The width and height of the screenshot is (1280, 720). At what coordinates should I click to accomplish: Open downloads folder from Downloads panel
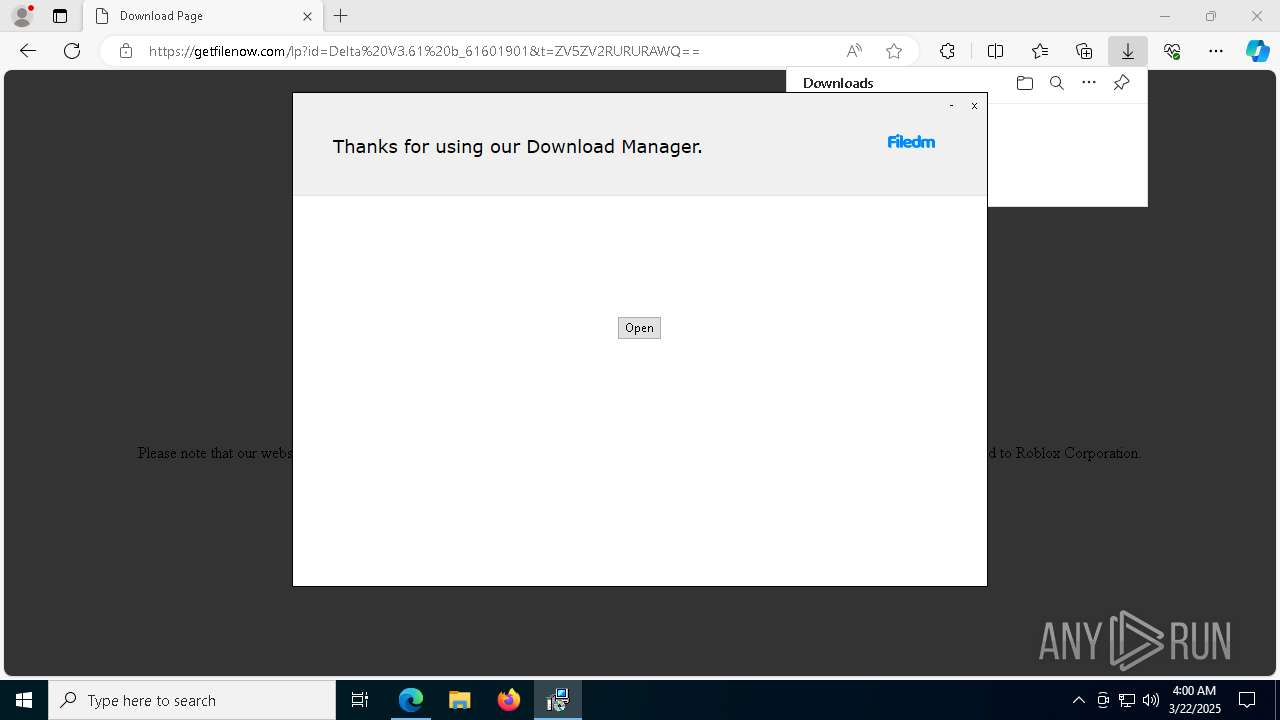(x=1024, y=83)
